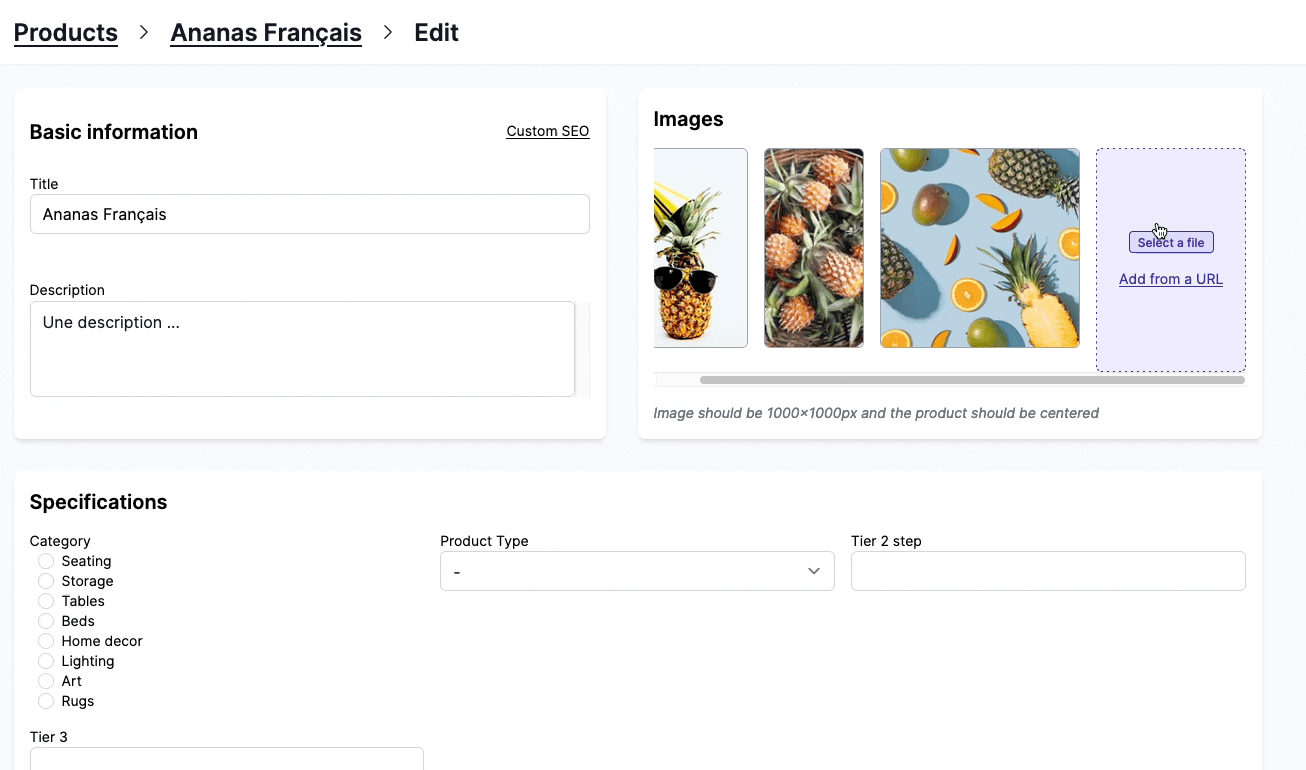Viewport: 1306px width, 770px height.
Task: Select the pineapple with sunglasses thumbnail
Action: tap(700, 248)
